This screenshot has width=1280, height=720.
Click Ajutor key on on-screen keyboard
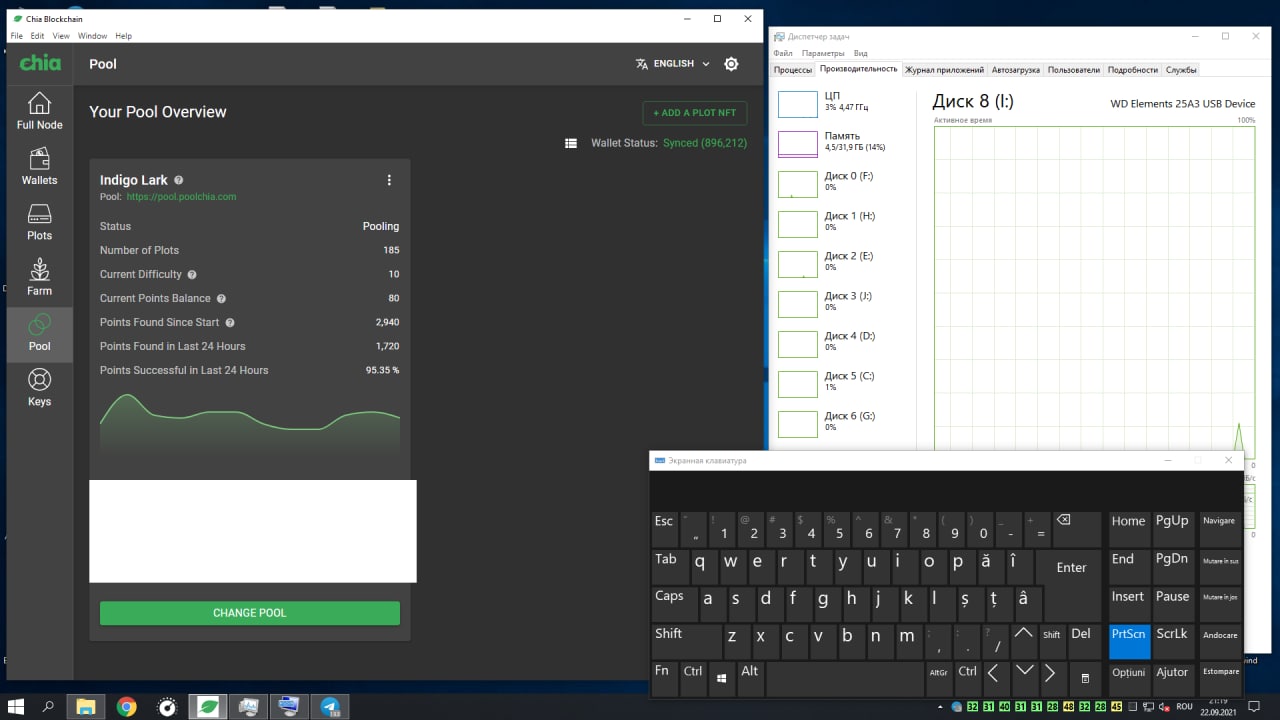click(1172, 678)
